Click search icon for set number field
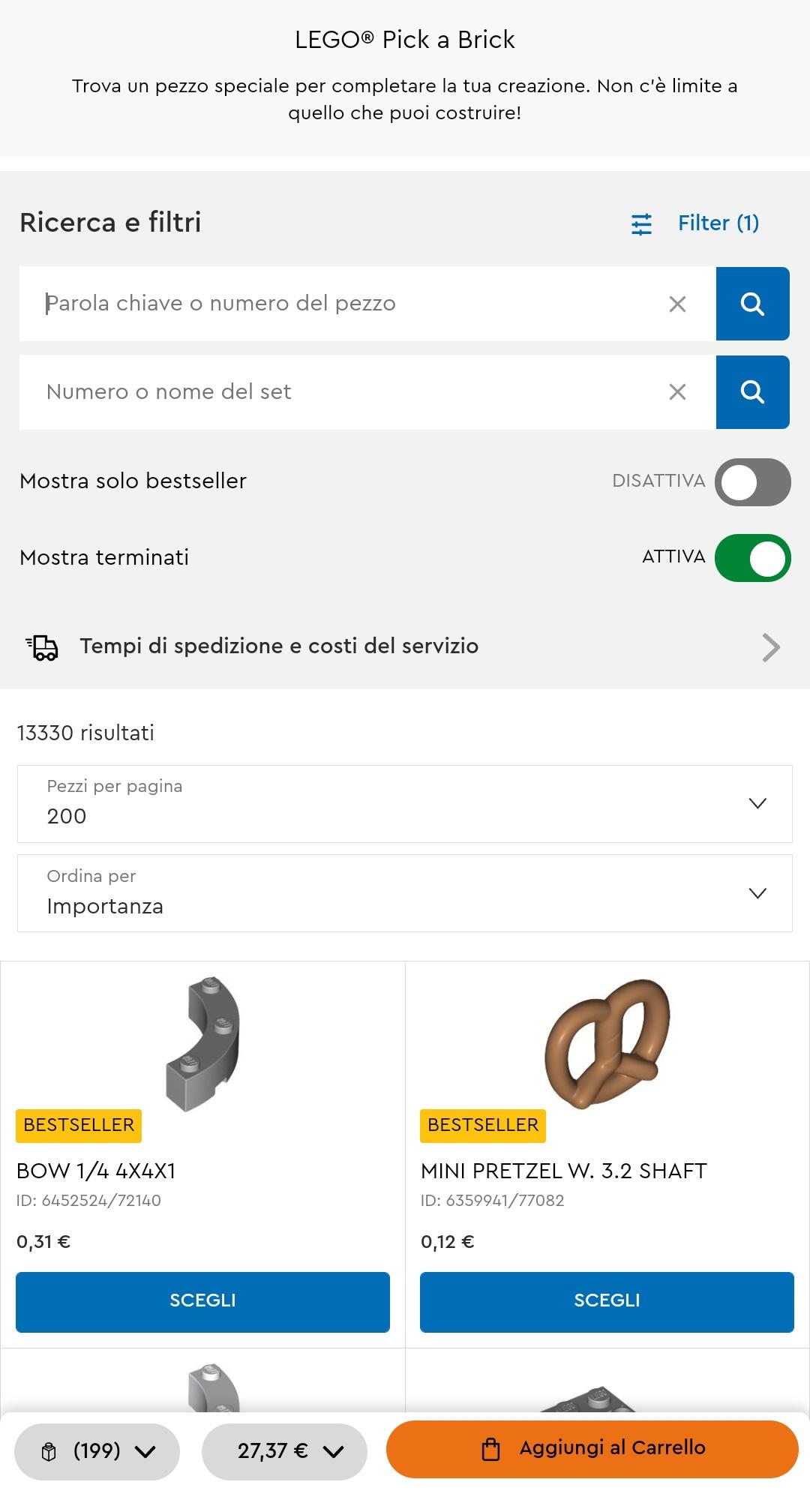Screen dimensions: 810x1512 click(752, 392)
